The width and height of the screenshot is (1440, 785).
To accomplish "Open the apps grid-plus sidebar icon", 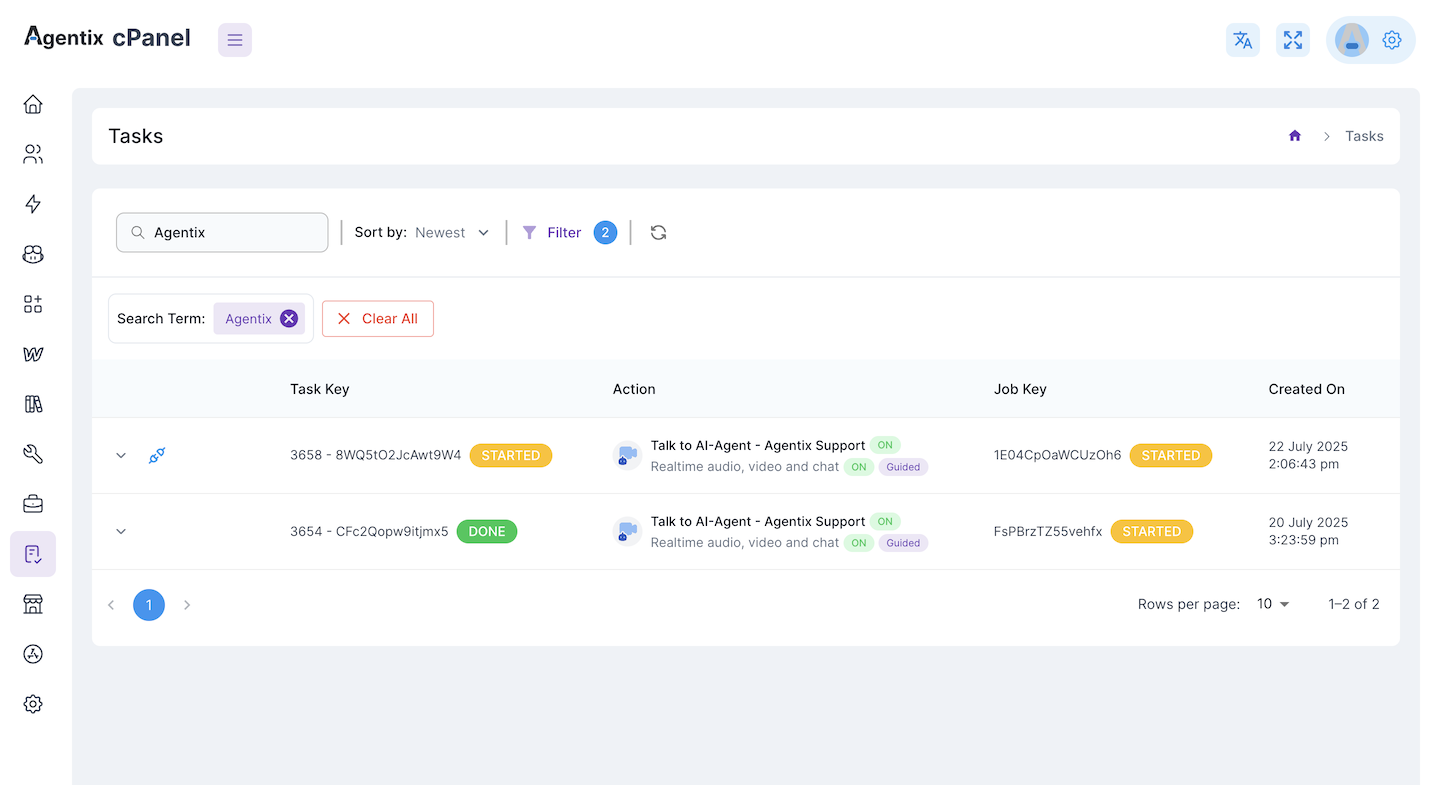I will pyautogui.click(x=33, y=304).
